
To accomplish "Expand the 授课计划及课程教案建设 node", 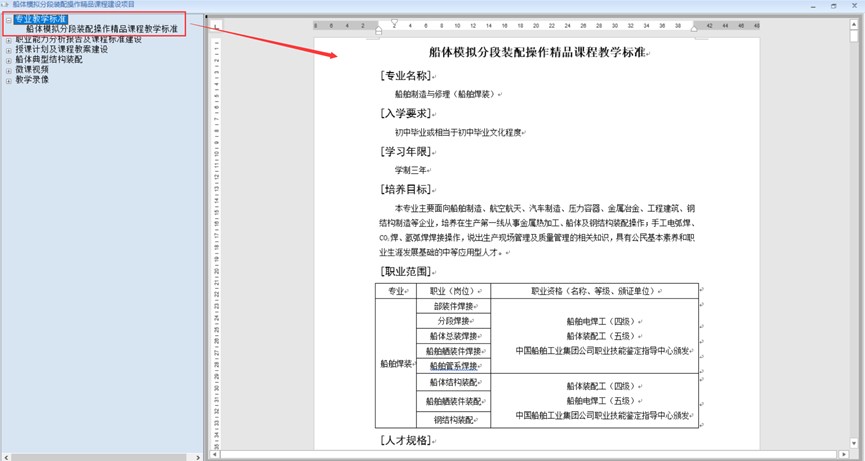I will [9, 50].
